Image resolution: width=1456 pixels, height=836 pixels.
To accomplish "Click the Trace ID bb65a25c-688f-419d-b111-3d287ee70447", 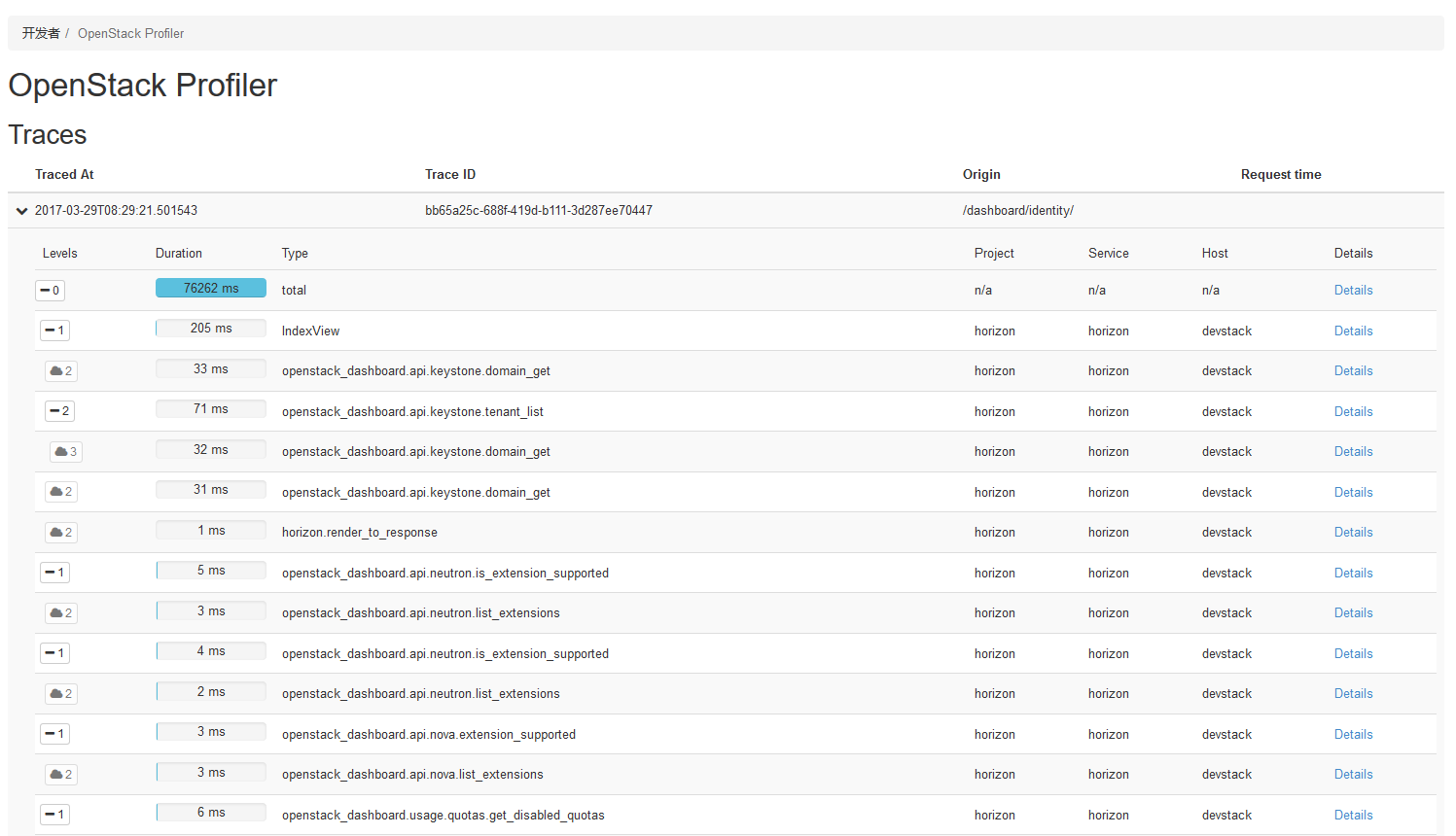I will (x=538, y=211).
